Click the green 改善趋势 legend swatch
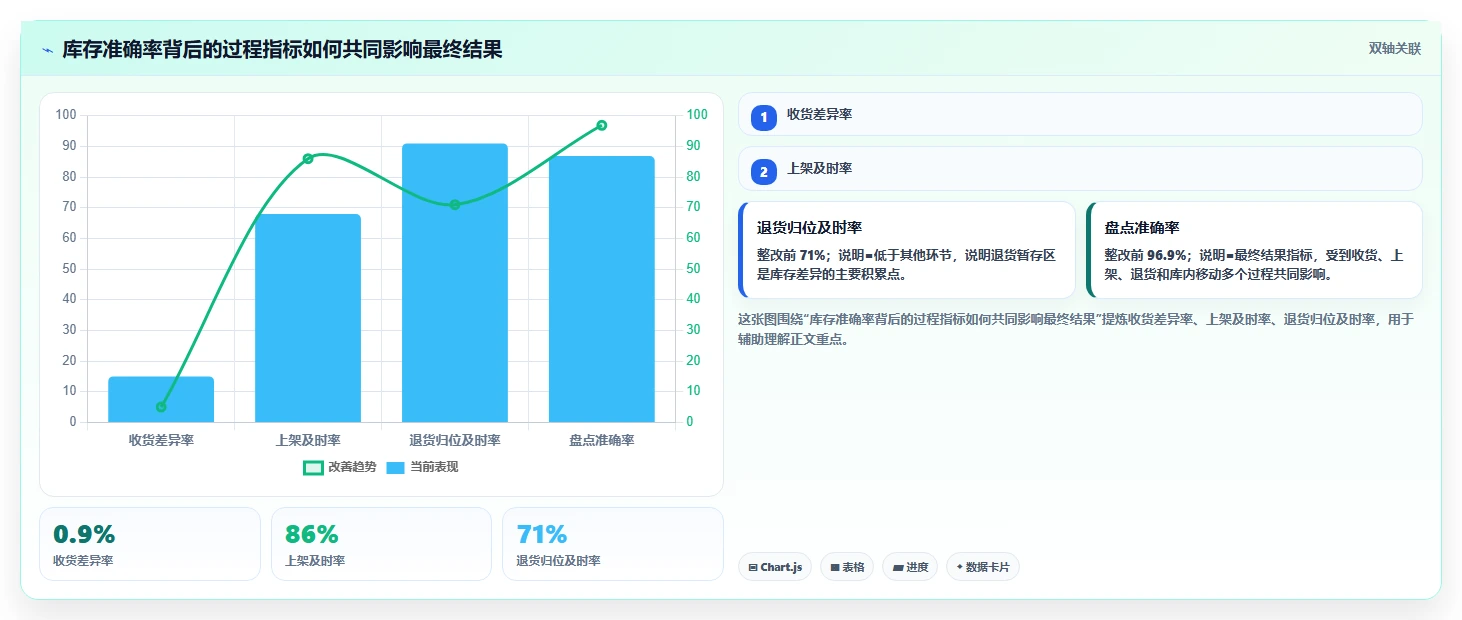The height and width of the screenshot is (620, 1462). coord(313,467)
